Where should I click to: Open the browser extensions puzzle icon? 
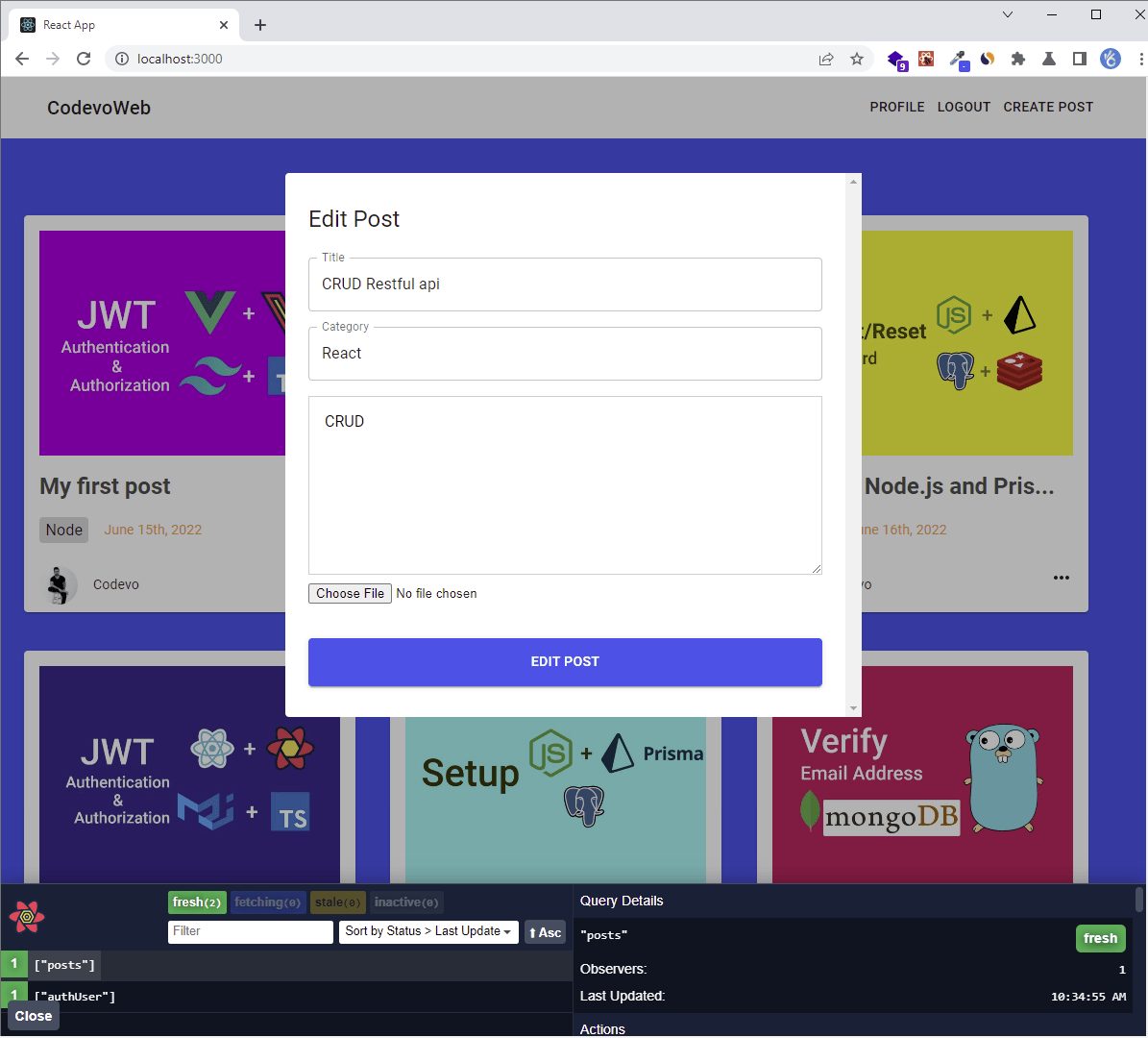point(1017,59)
